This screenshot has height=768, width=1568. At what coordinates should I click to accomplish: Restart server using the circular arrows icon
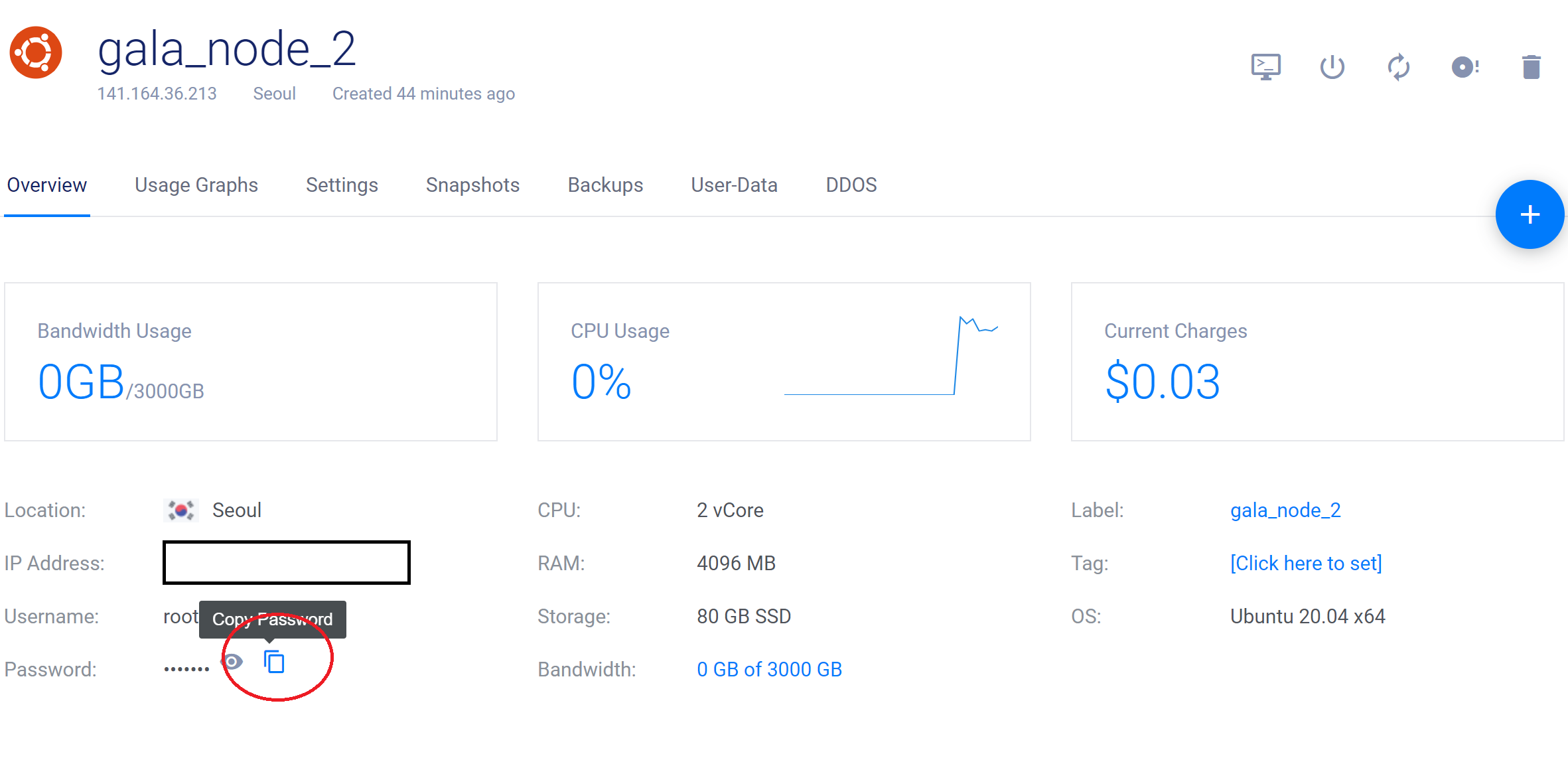click(x=1398, y=67)
